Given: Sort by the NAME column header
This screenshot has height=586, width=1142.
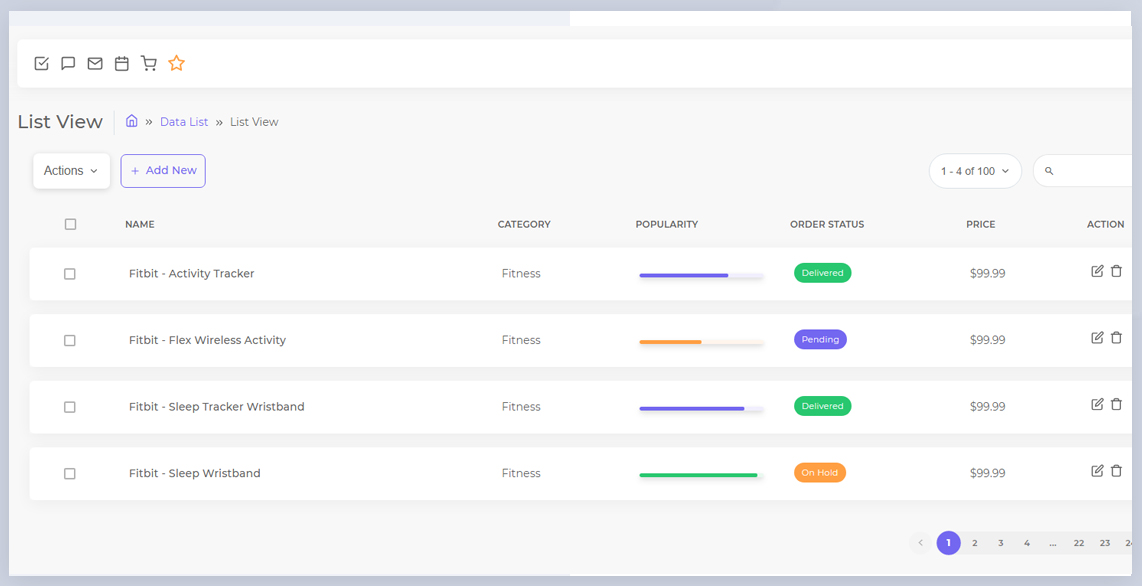Looking at the screenshot, I should point(140,224).
